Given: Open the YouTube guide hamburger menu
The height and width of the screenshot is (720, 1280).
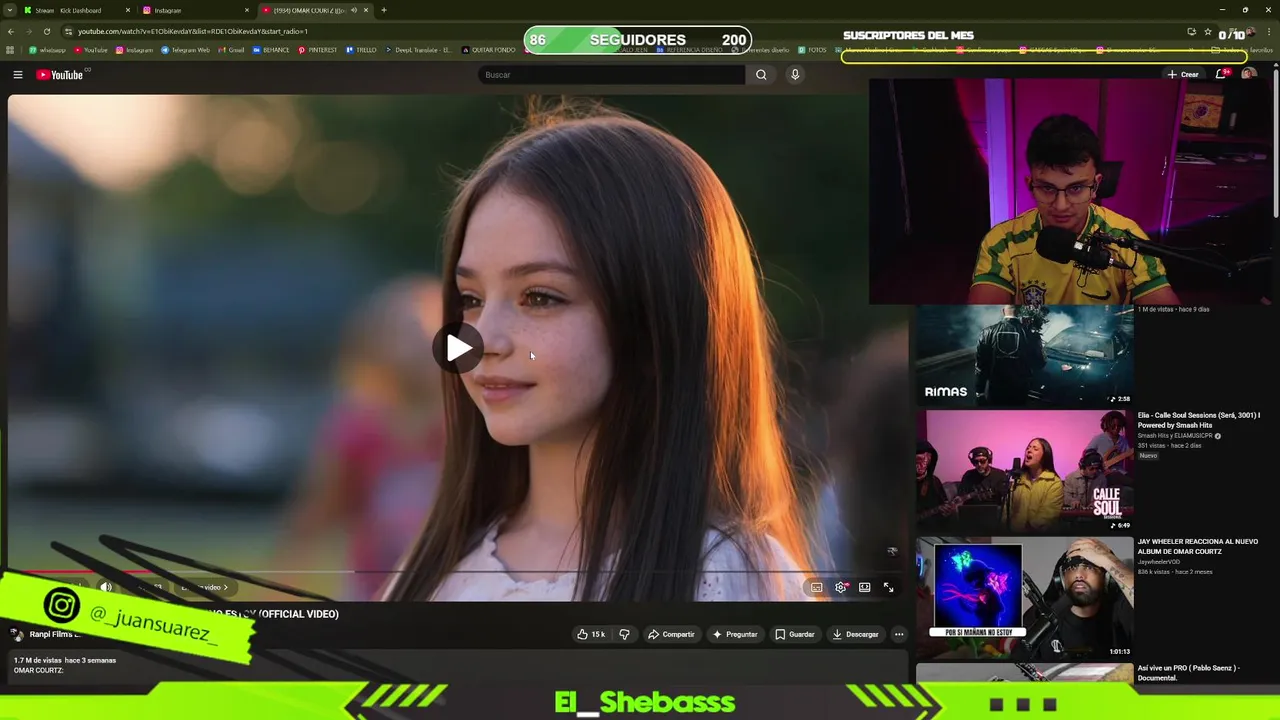Looking at the screenshot, I should coord(17,75).
